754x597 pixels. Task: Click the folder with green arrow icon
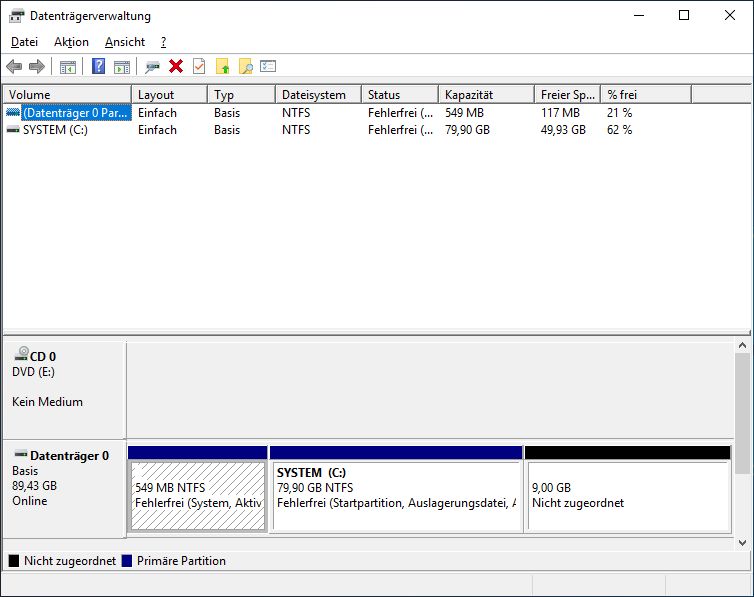(x=223, y=66)
